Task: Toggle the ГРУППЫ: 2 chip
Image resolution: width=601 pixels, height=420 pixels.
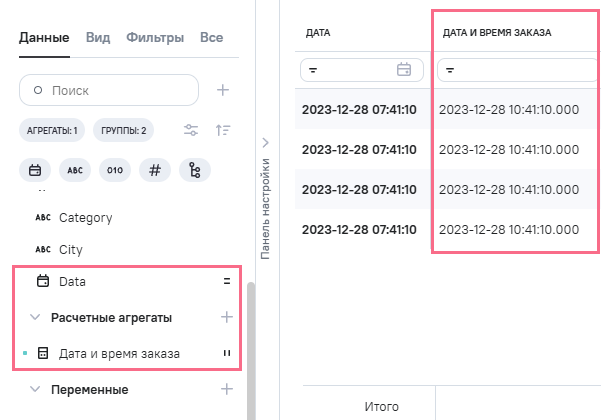Action: coord(125,130)
